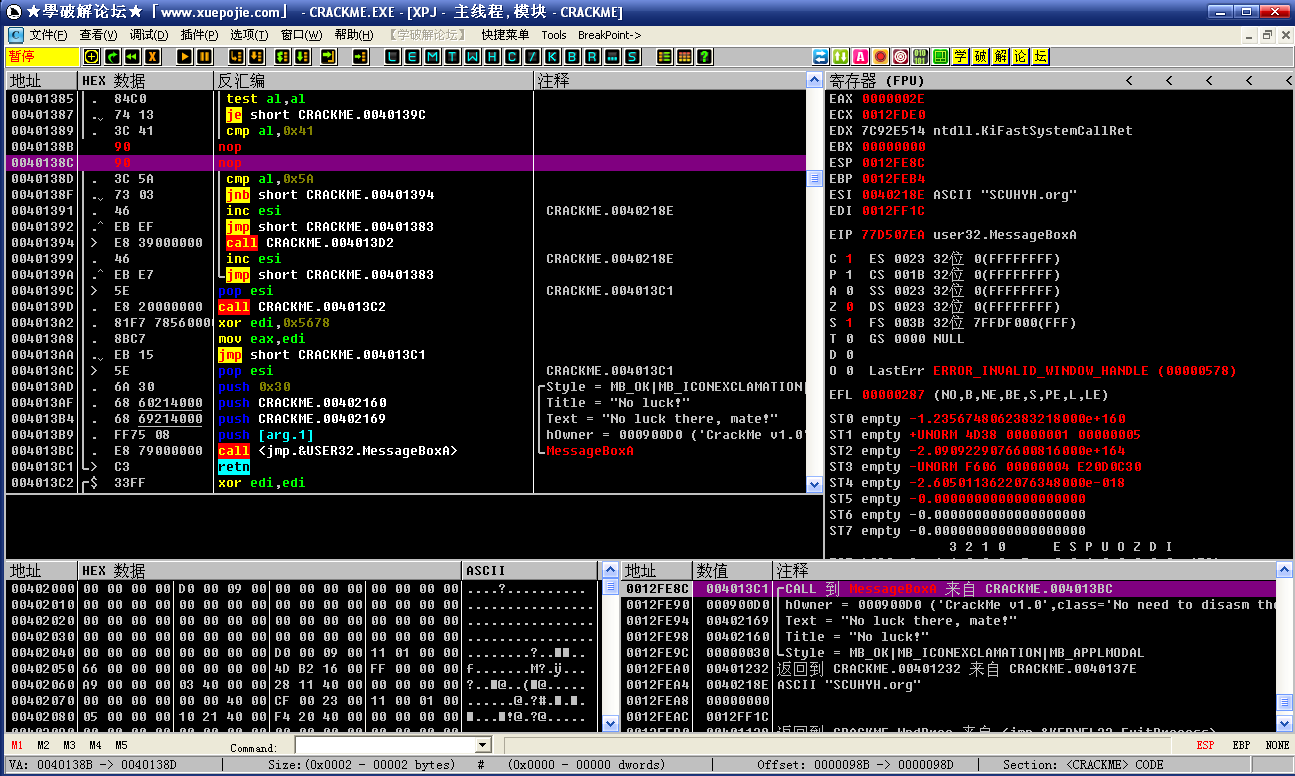Click the rewind double-arrow toolbar icon
The width and height of the screenshot is (1295, 776).
tap(132, 57)
